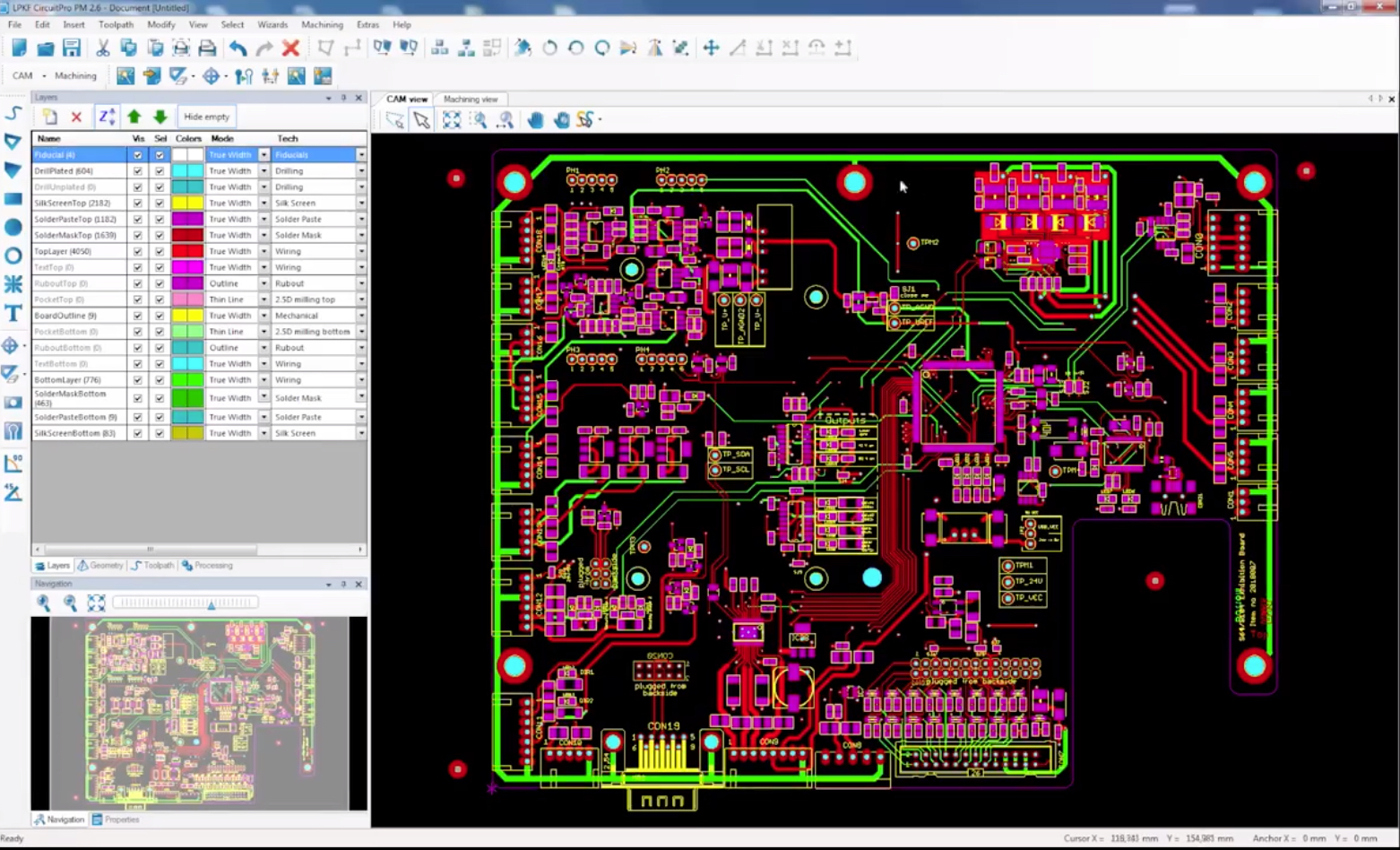
Task: Click the red TopLayer color swatch
Action: click(188, 252)
